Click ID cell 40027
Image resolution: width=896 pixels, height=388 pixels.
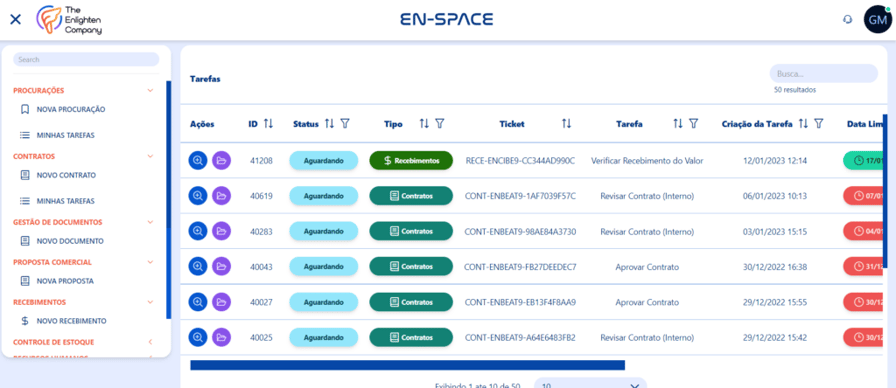tap(261, 302)
